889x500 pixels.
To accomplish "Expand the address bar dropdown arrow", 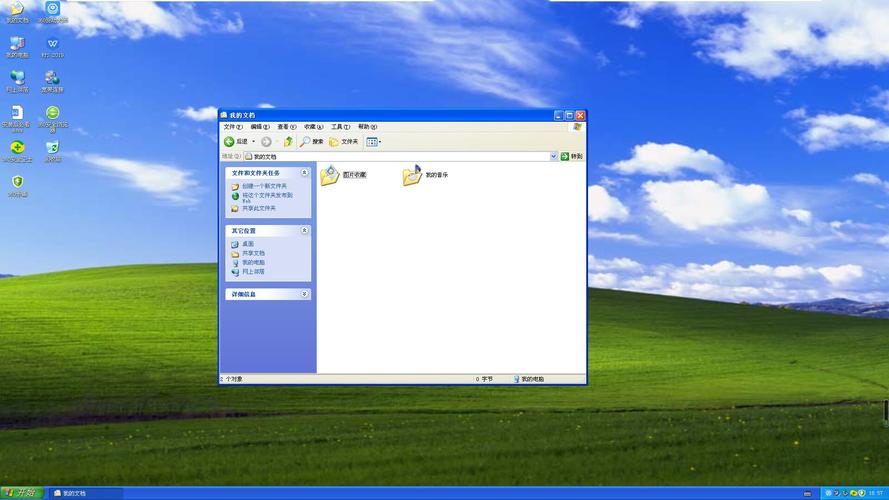I will pyautogui.click(x=554, y=156).
